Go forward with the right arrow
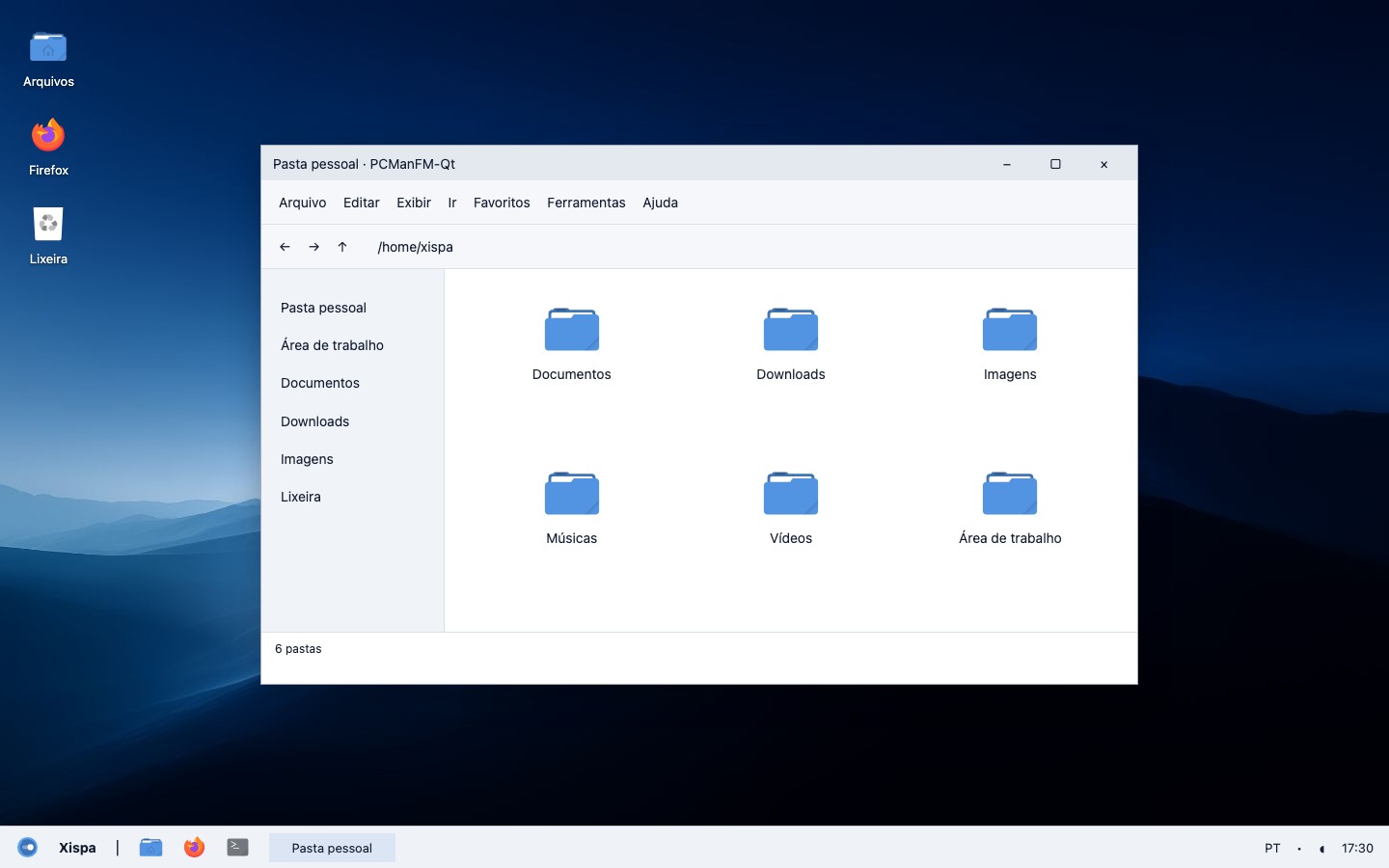The image size is (1389, 868). pyautogui.click(x=313, y=247)
